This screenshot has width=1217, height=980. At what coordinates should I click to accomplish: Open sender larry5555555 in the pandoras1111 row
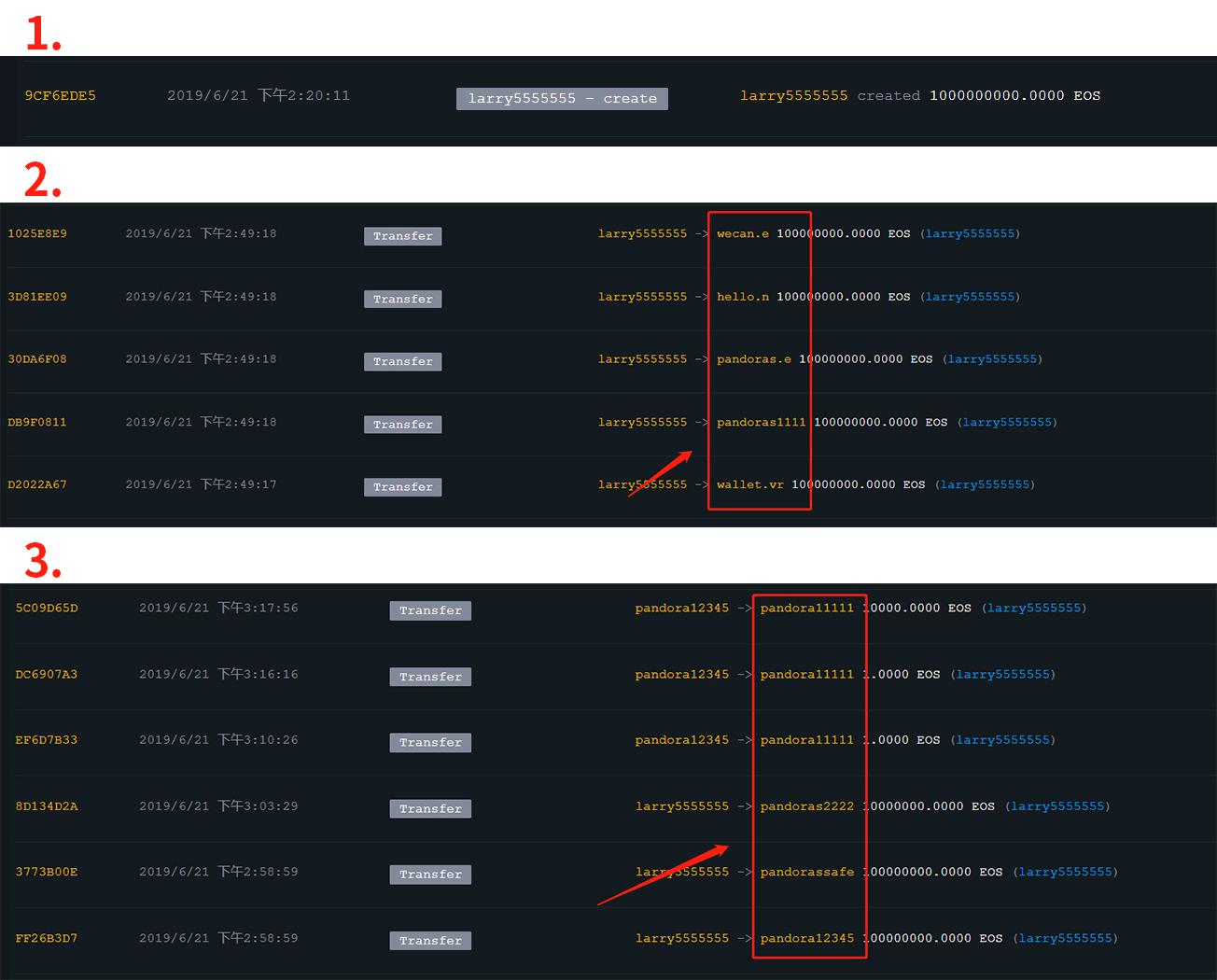642,422
